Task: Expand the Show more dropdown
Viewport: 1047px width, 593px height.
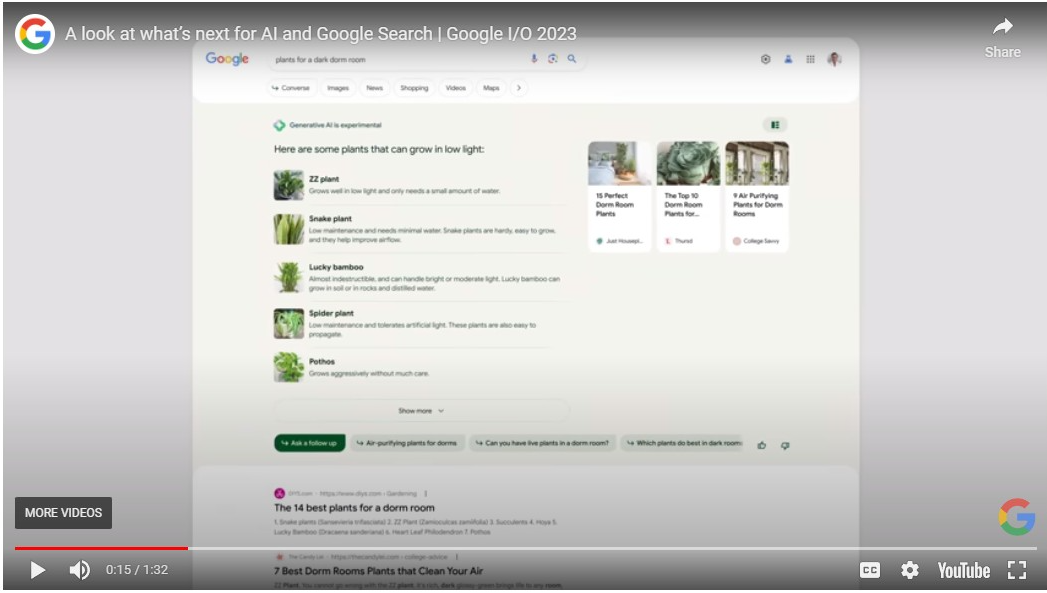Action: coord(421,411)
